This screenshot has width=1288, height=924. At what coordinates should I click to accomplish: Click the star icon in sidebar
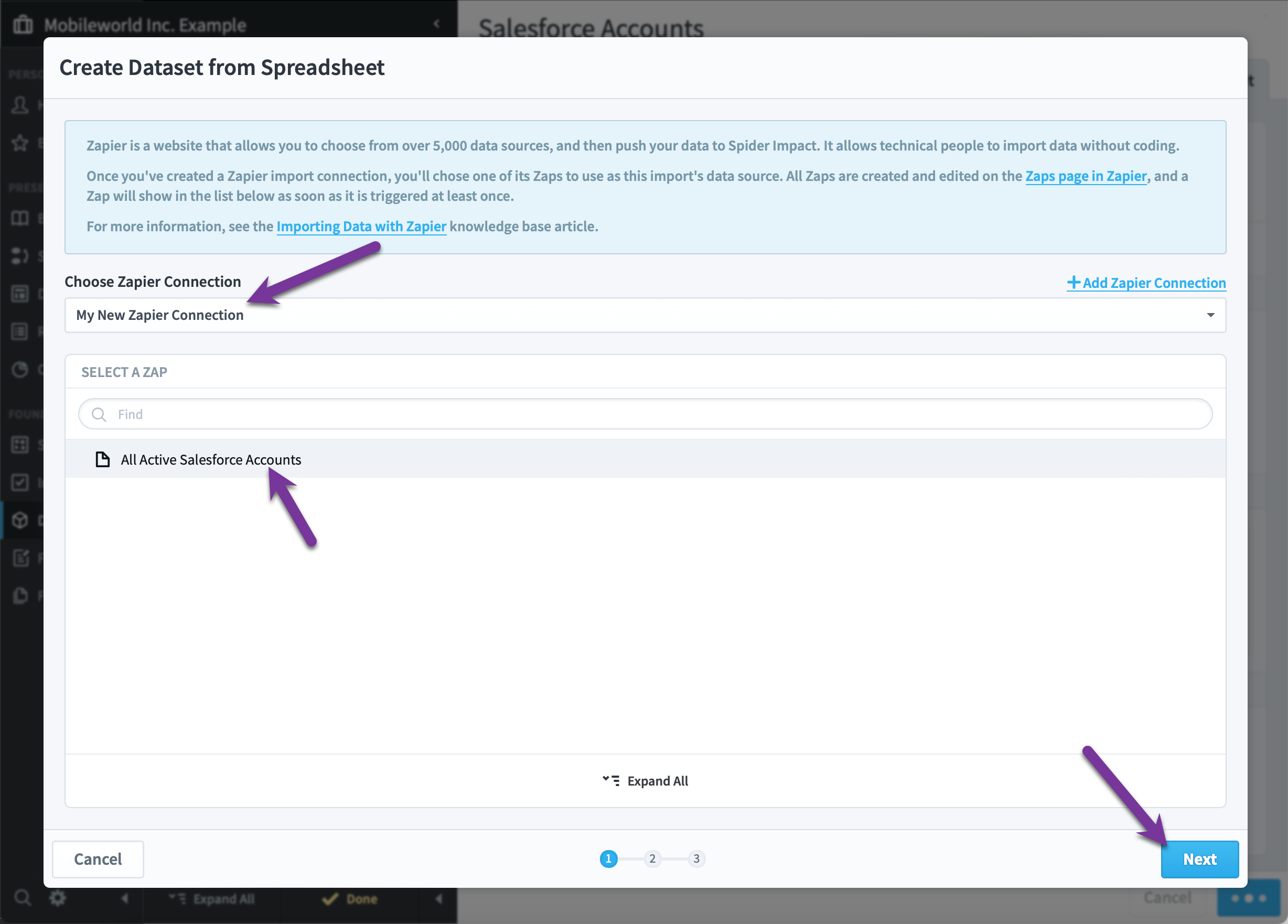[x=20, y=143]
